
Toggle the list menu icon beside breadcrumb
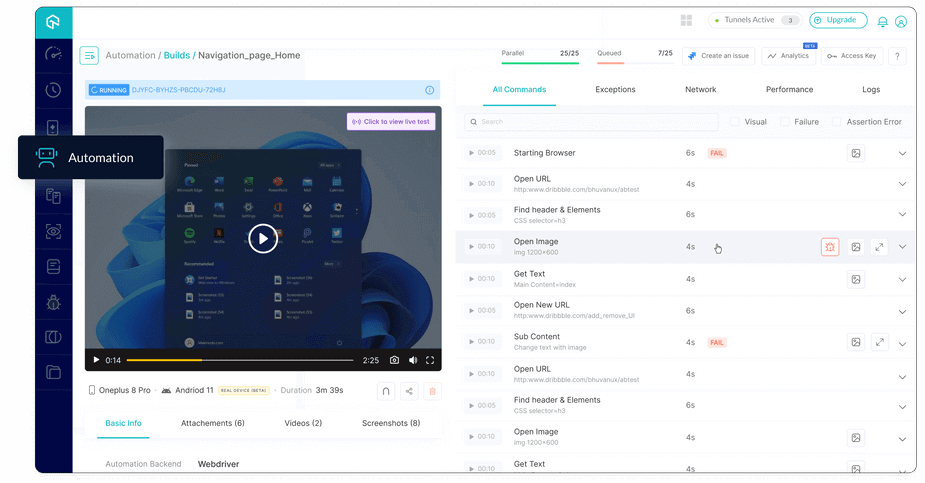click(89, 55)
